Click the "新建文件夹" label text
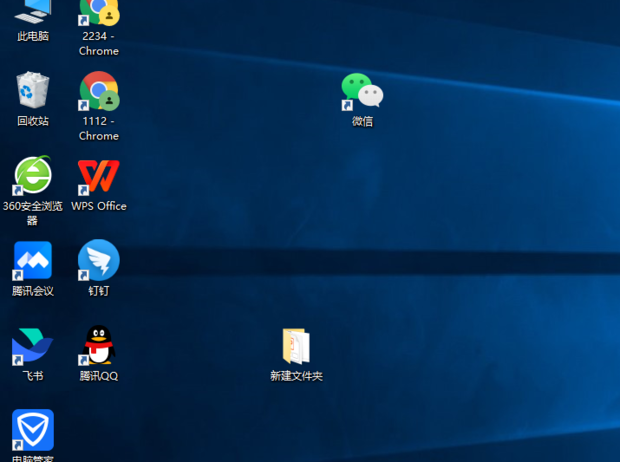620x462 pixels. [x=296, y=376]
